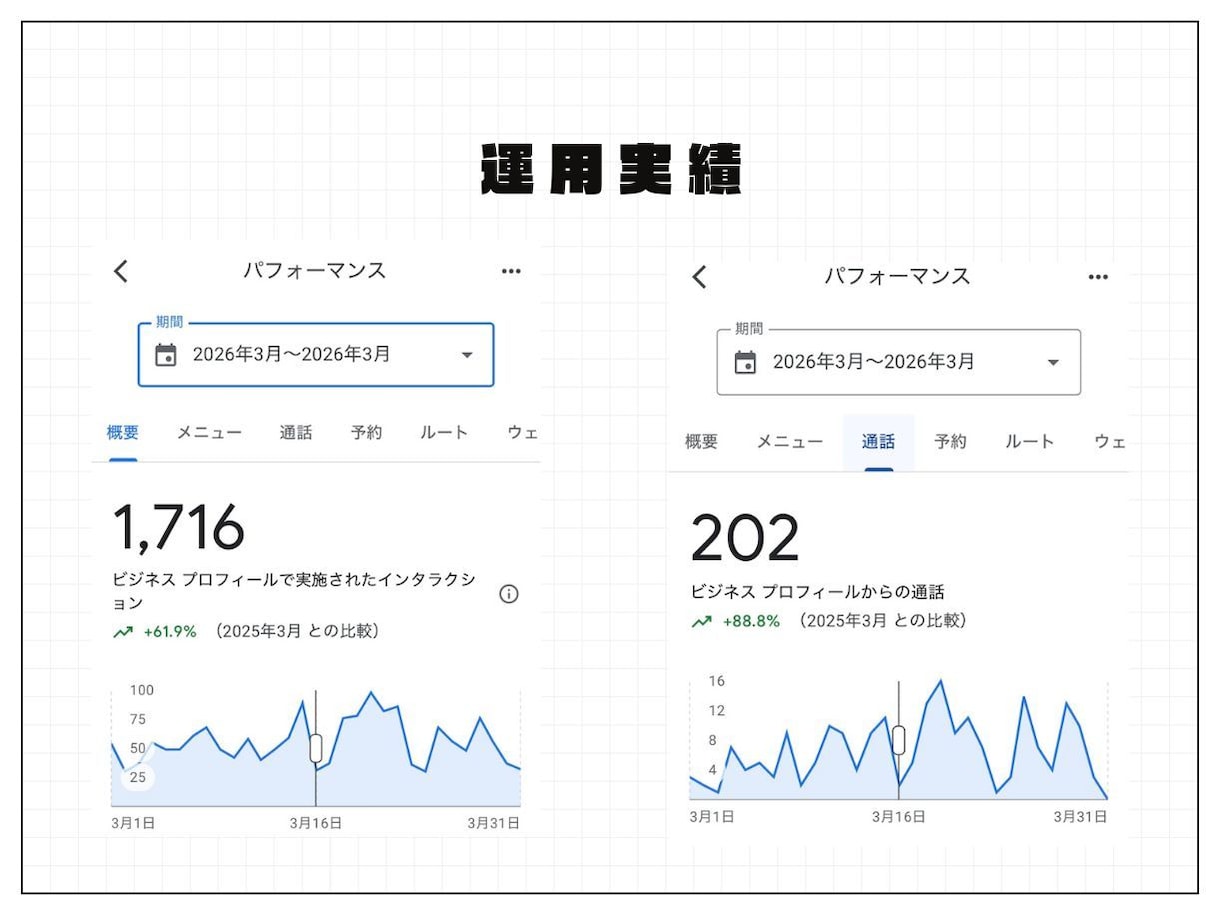Click ビジネス プロフィールからの通話 label
Screen dimensions: 1220x915
(x=817, y=592)
